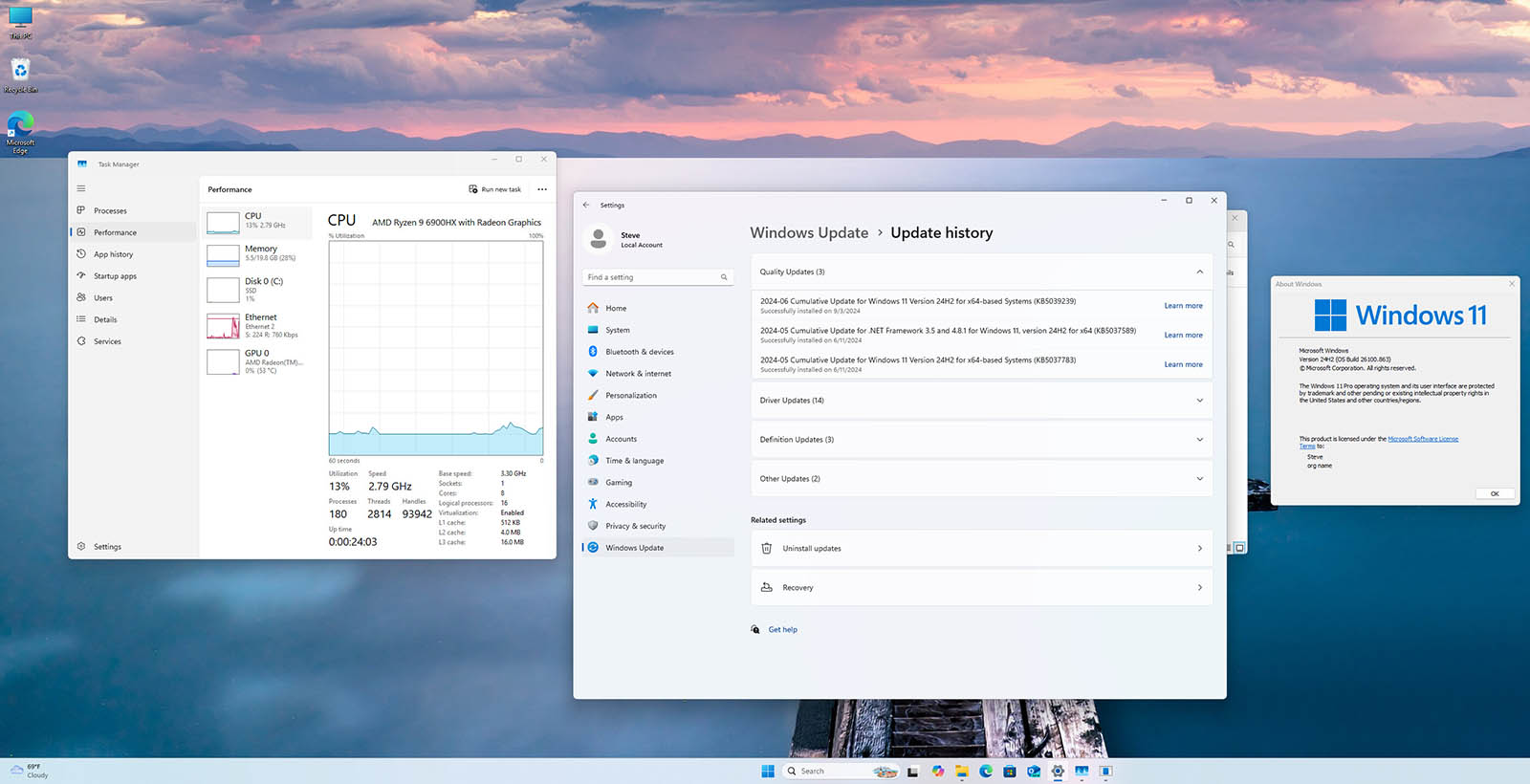Screen dimensions: 1530x784
Task: Click taskbar Search box
Action: [841, 772]
